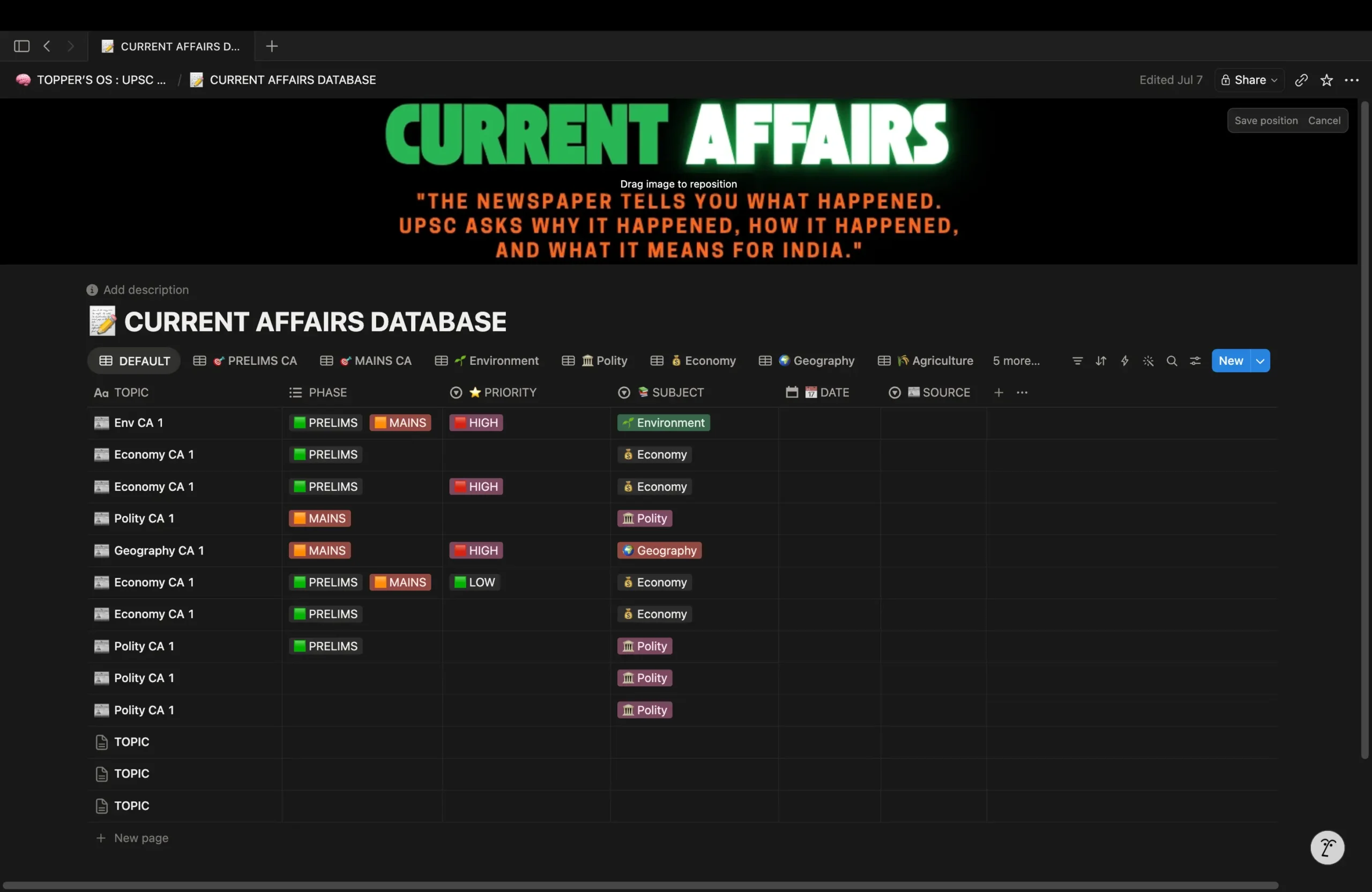The image size is (1372, 892).
Task: Cancel cover repositioning
Action: (1324, 121)
